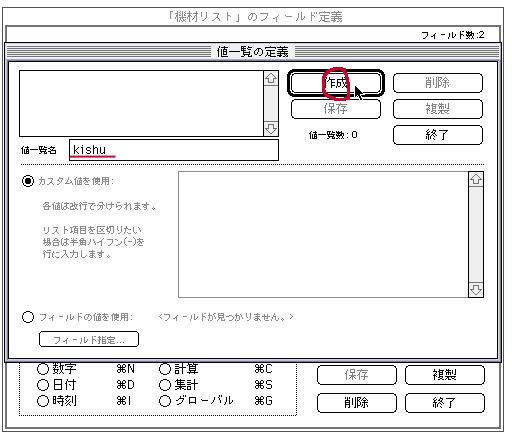The width and height of the screenshot is (512, 435).
Task: Click the empty value list box
Action: click(141, 103)
